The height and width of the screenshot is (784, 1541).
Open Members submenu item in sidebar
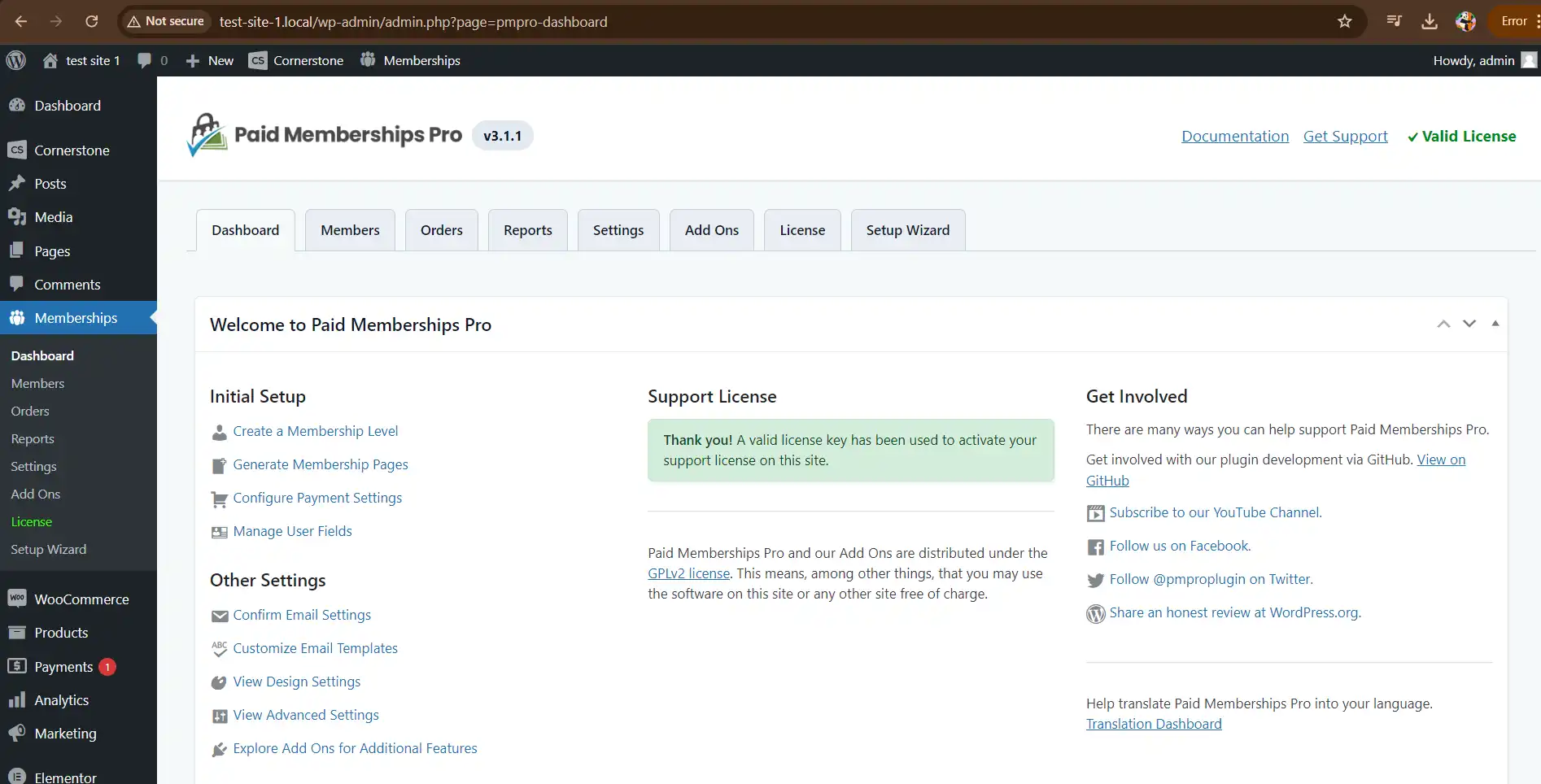tap(37, 383)
